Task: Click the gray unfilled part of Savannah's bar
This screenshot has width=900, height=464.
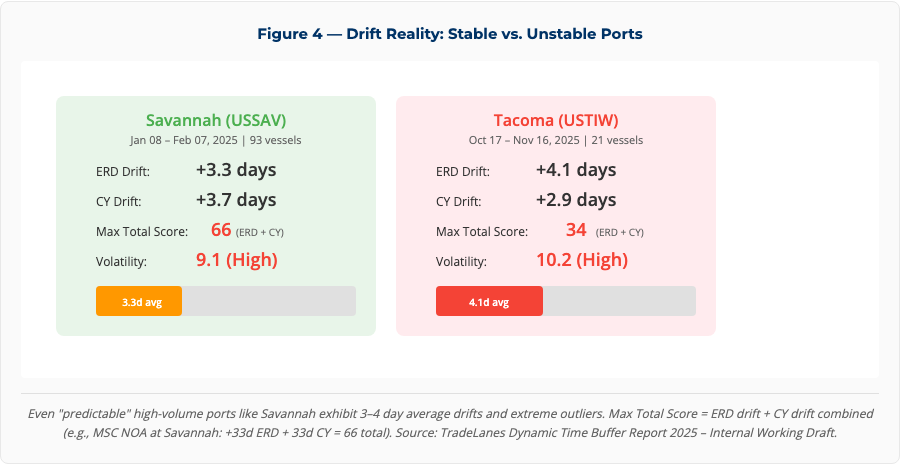Action: pos(268,301)
